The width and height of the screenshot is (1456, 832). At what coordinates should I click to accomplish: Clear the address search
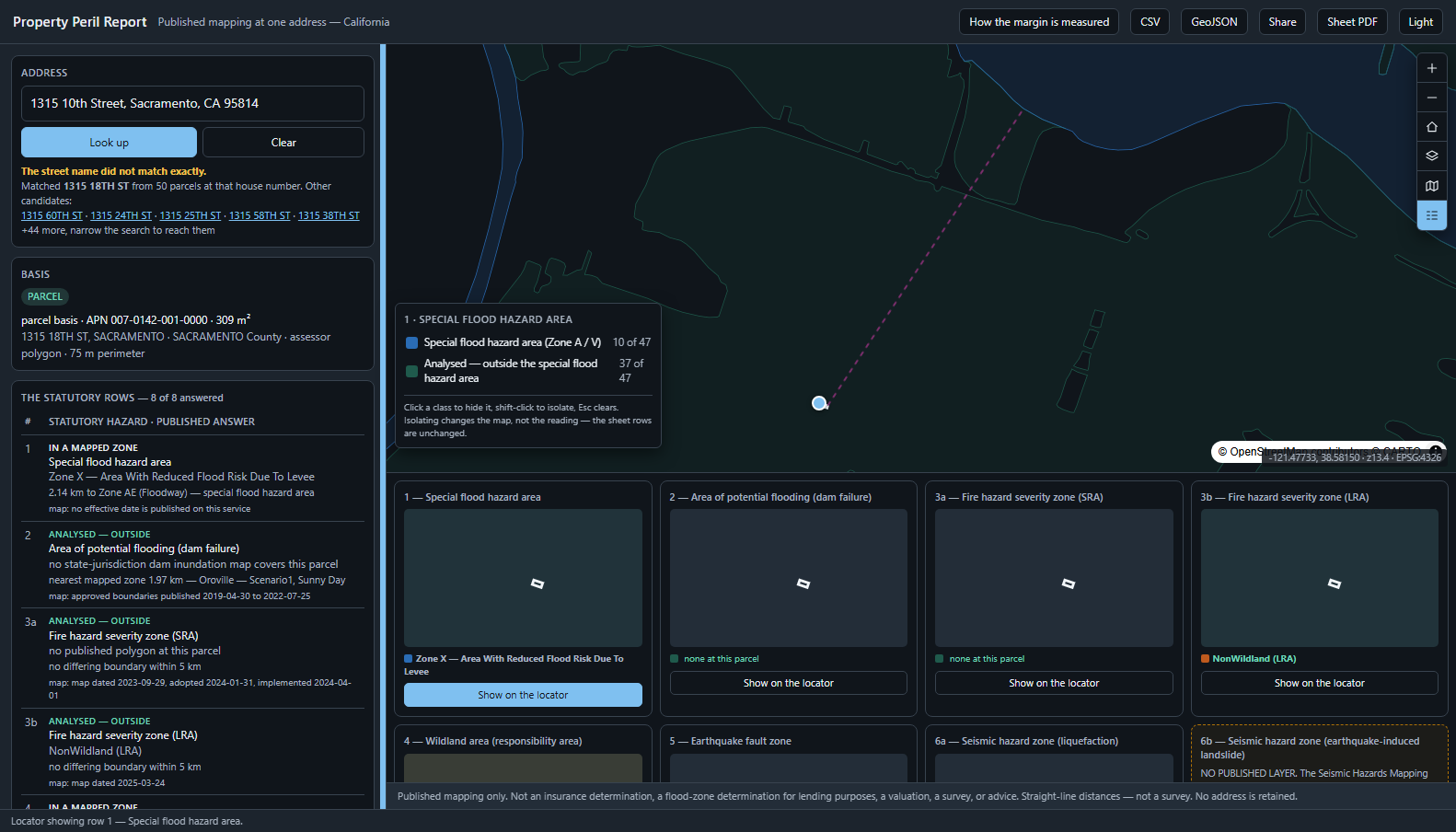[283, 143]
